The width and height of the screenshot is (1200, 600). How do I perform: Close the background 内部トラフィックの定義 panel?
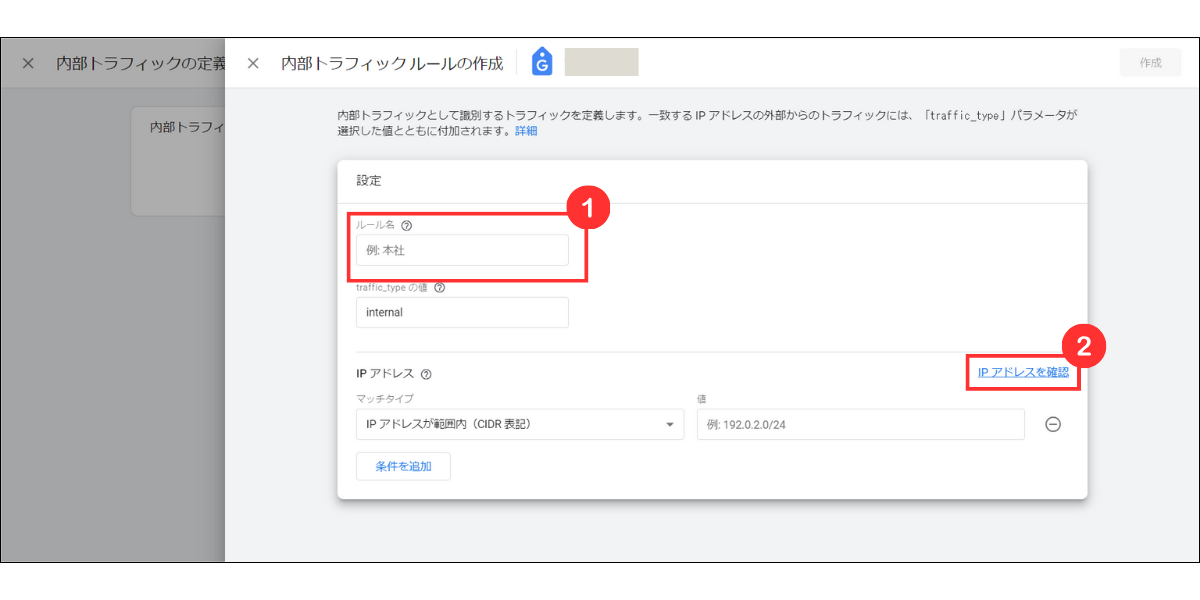pyautogui.click(x=28, y=63)
